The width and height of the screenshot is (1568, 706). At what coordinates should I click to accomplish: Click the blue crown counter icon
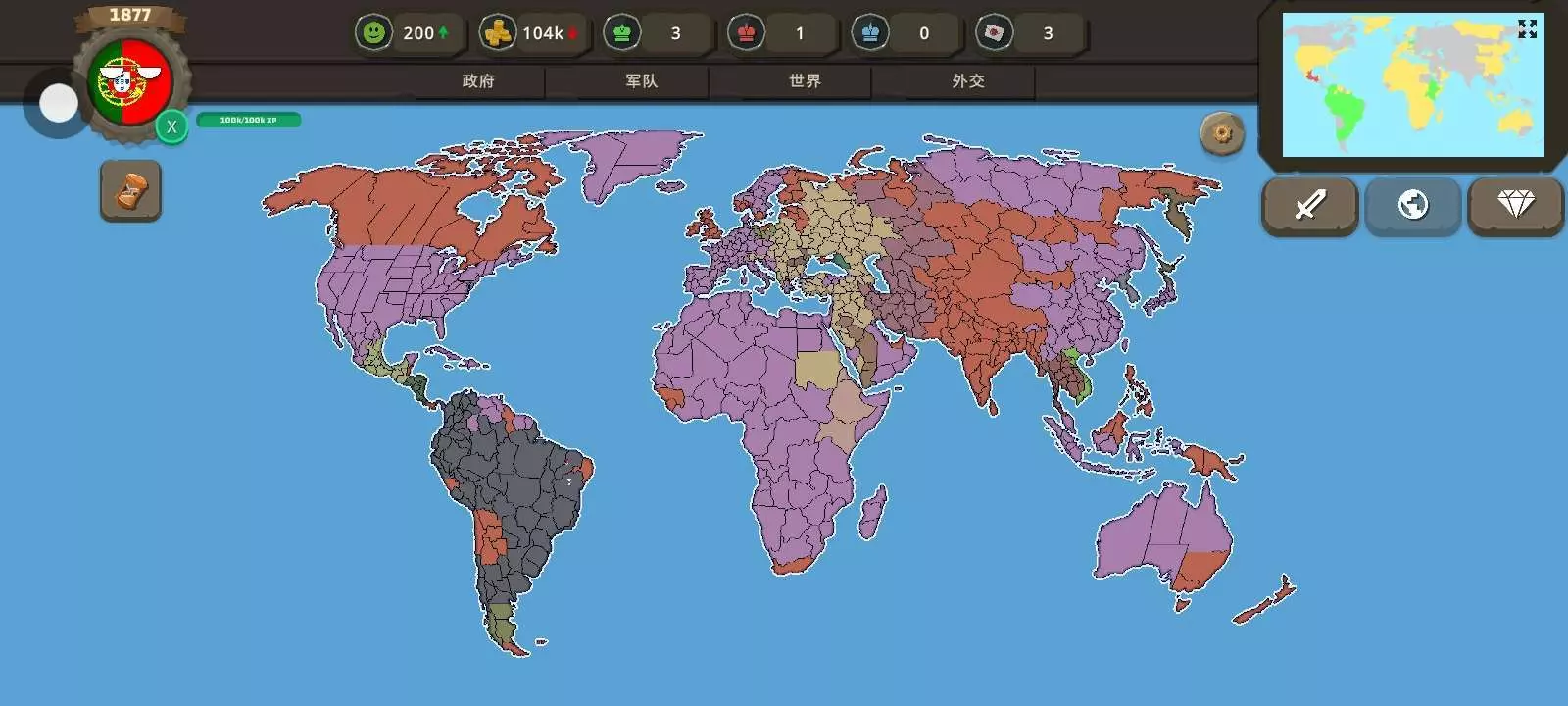870,33
